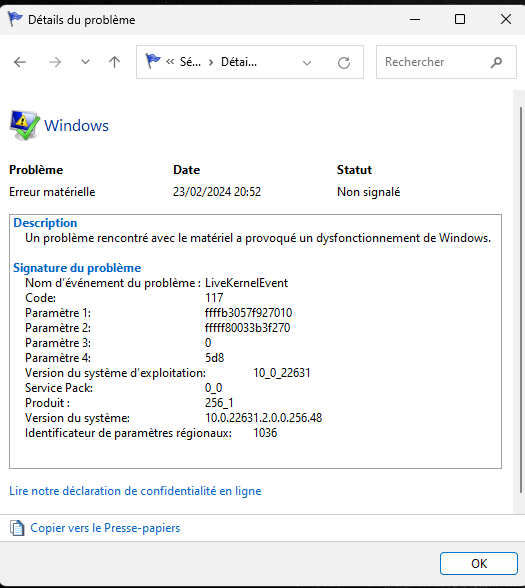This screenshot has height=588, width=525.
Task: Click the up one level arrow
Action: (114, 62)
